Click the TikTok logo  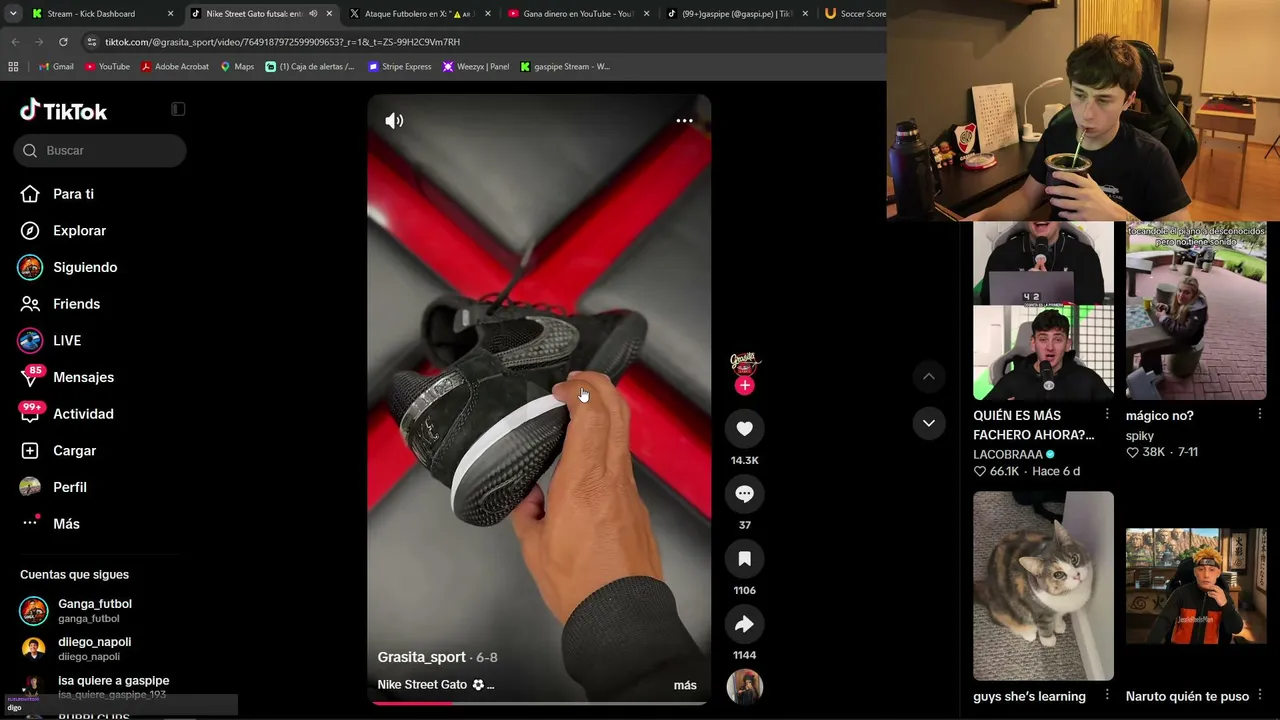pyautogui.click(x=64, y=110)
